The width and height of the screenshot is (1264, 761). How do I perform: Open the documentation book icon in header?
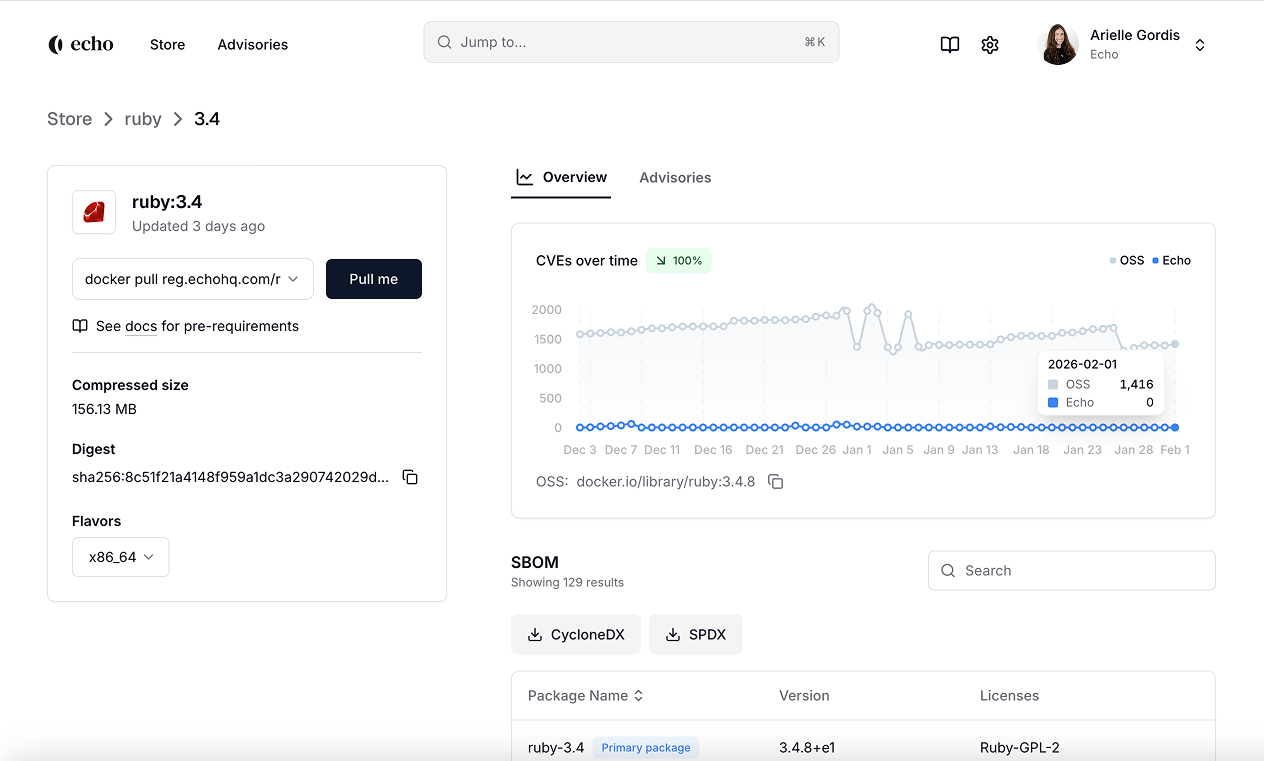[950, 45]
